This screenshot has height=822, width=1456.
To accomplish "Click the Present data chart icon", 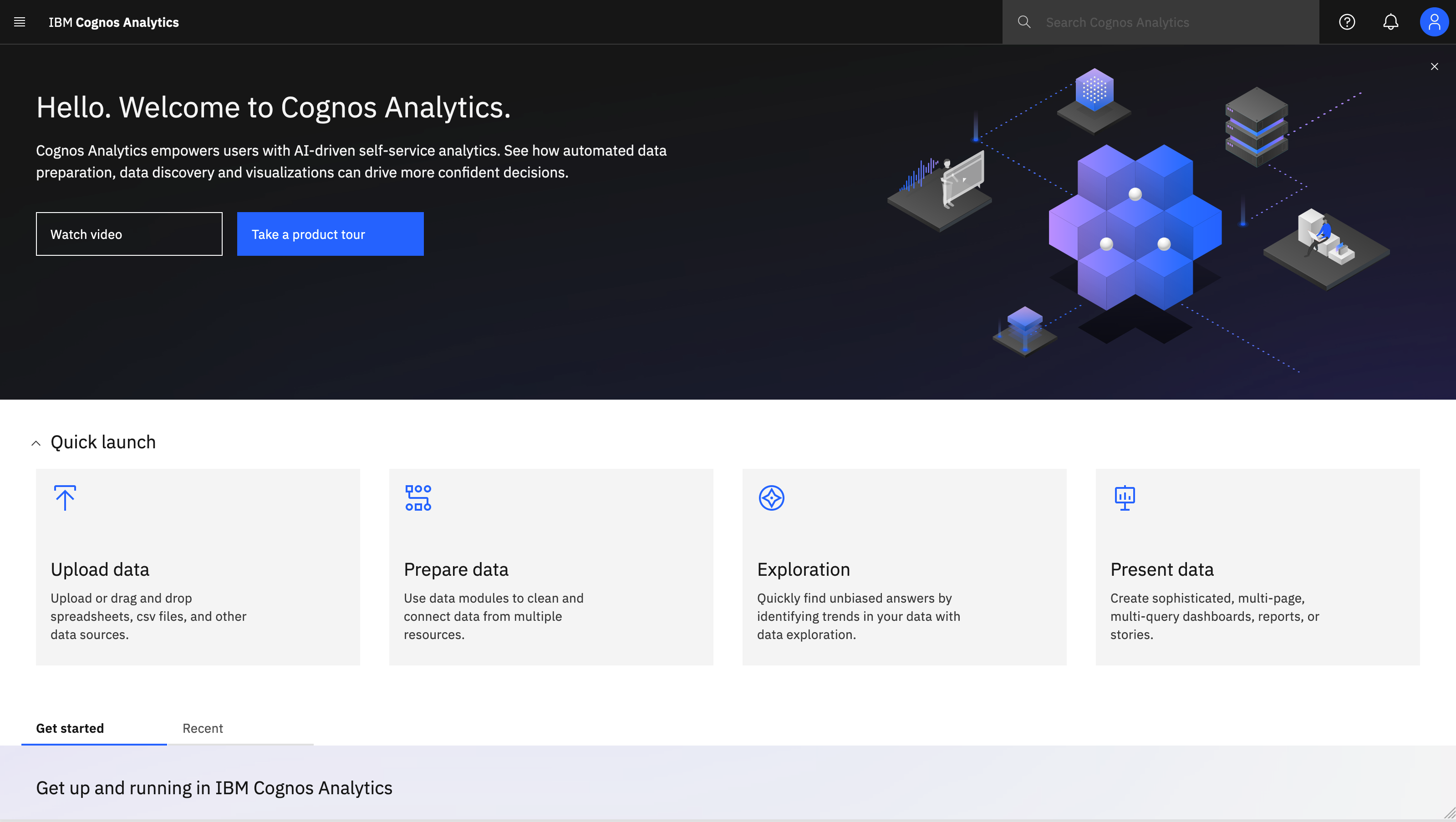I will point(1125,498).
